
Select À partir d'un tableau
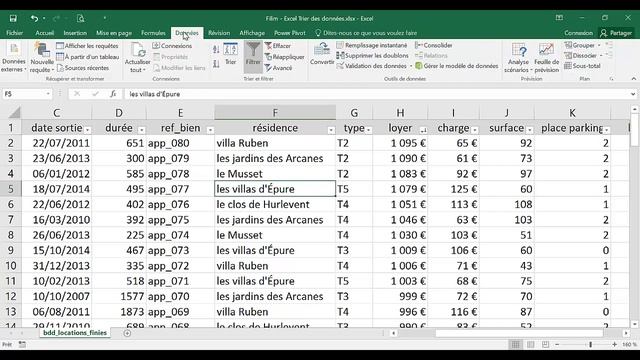coord(88,57)
